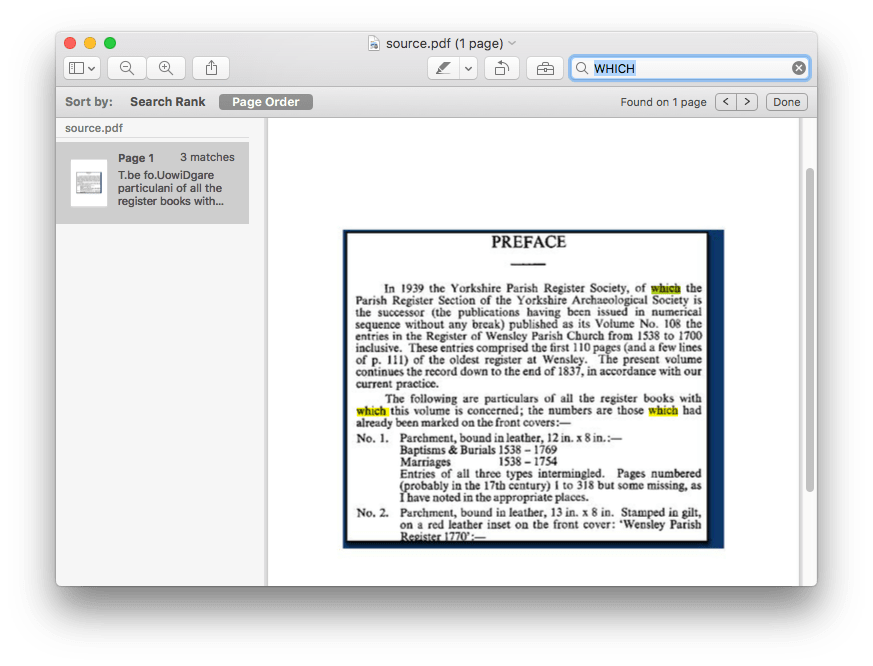Select the Page 1 thumbnail
This screenshot has width=873, height=666.
(x=88, y=182)
